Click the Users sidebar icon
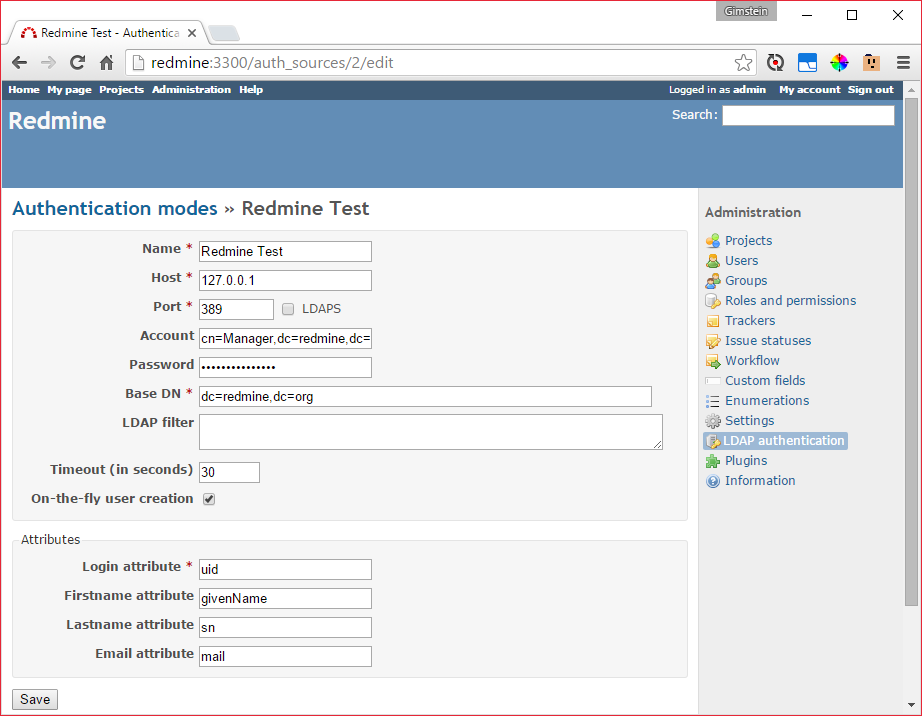This screenshot has width=922, height=716. click(713, 260)
